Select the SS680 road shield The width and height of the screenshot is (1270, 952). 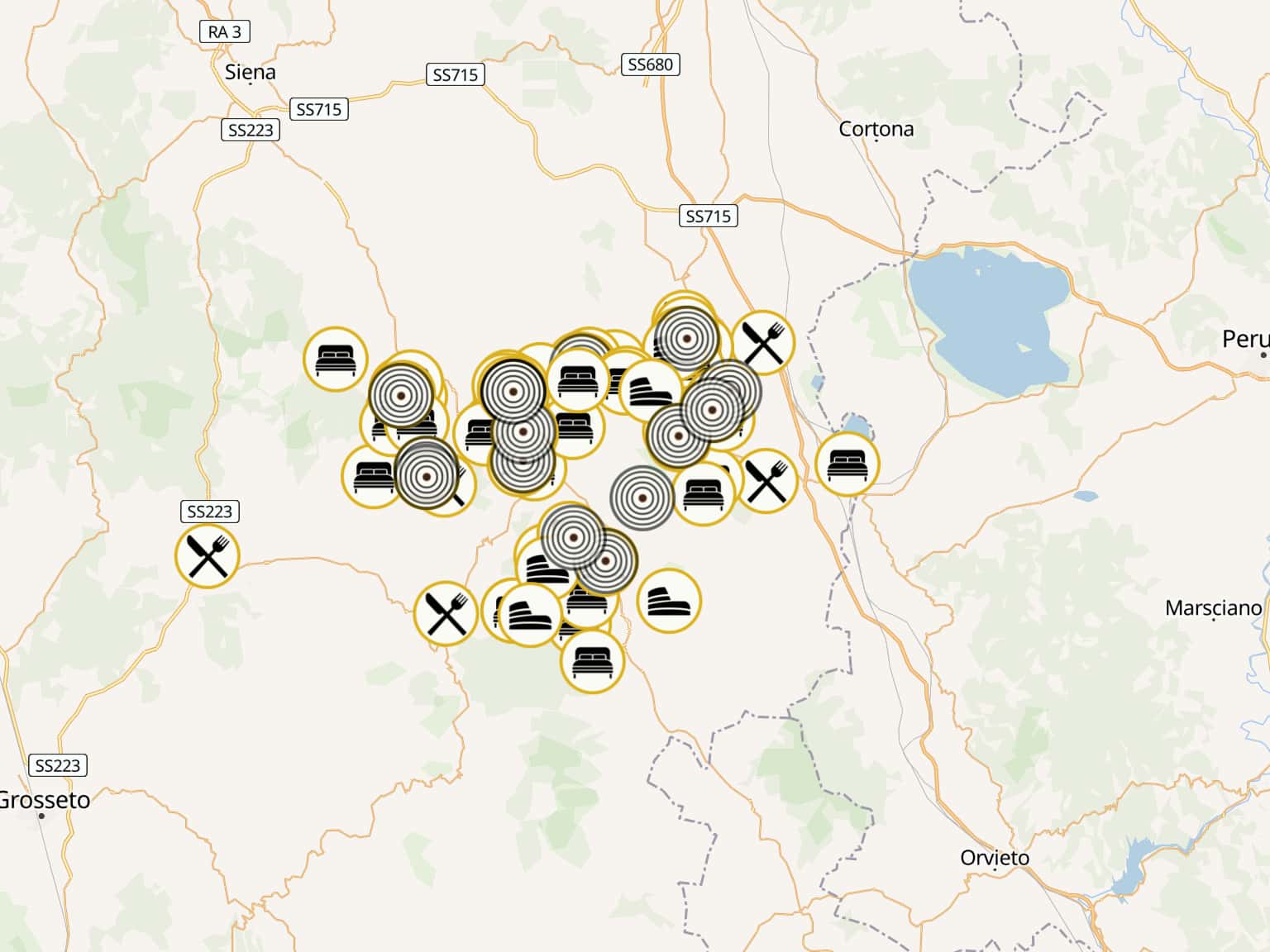[x=651, y=64]
